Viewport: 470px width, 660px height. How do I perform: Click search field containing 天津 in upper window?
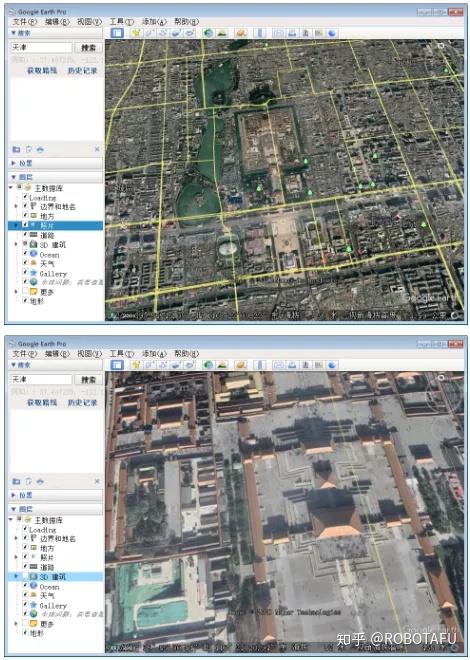(41, 48)
